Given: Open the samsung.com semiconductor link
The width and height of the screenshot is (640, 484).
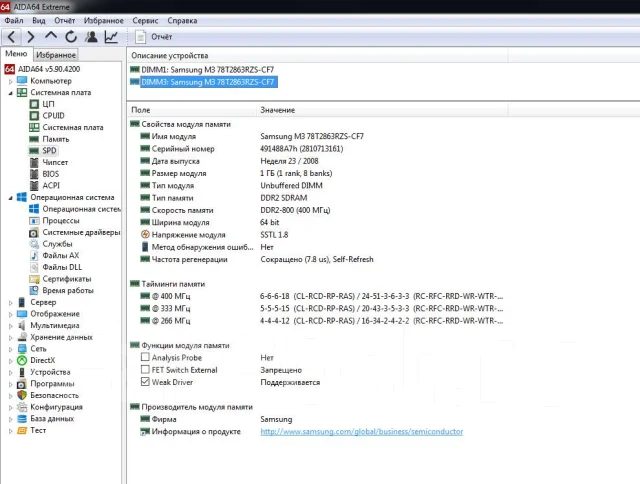Looking at the screenshot, I should point(362,432).
